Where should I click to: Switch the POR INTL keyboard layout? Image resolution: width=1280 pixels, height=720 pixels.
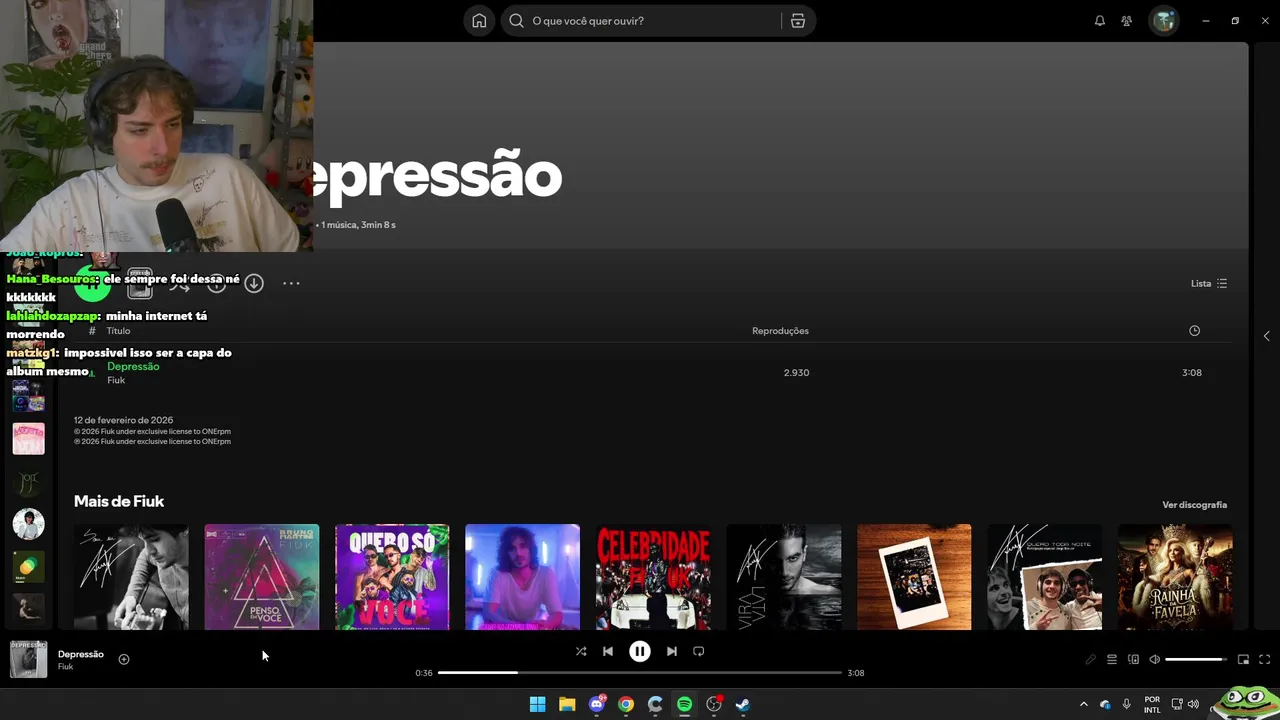pos(1152,704)
